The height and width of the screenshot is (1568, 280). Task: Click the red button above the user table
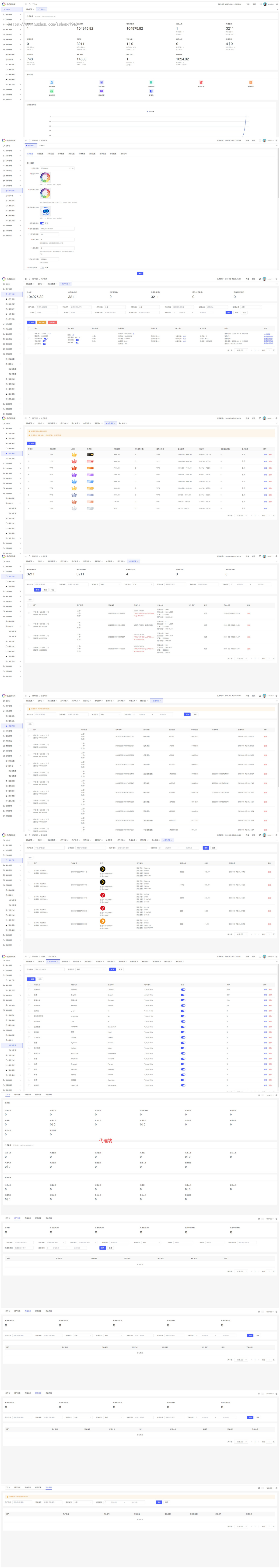tap(52, 322)
